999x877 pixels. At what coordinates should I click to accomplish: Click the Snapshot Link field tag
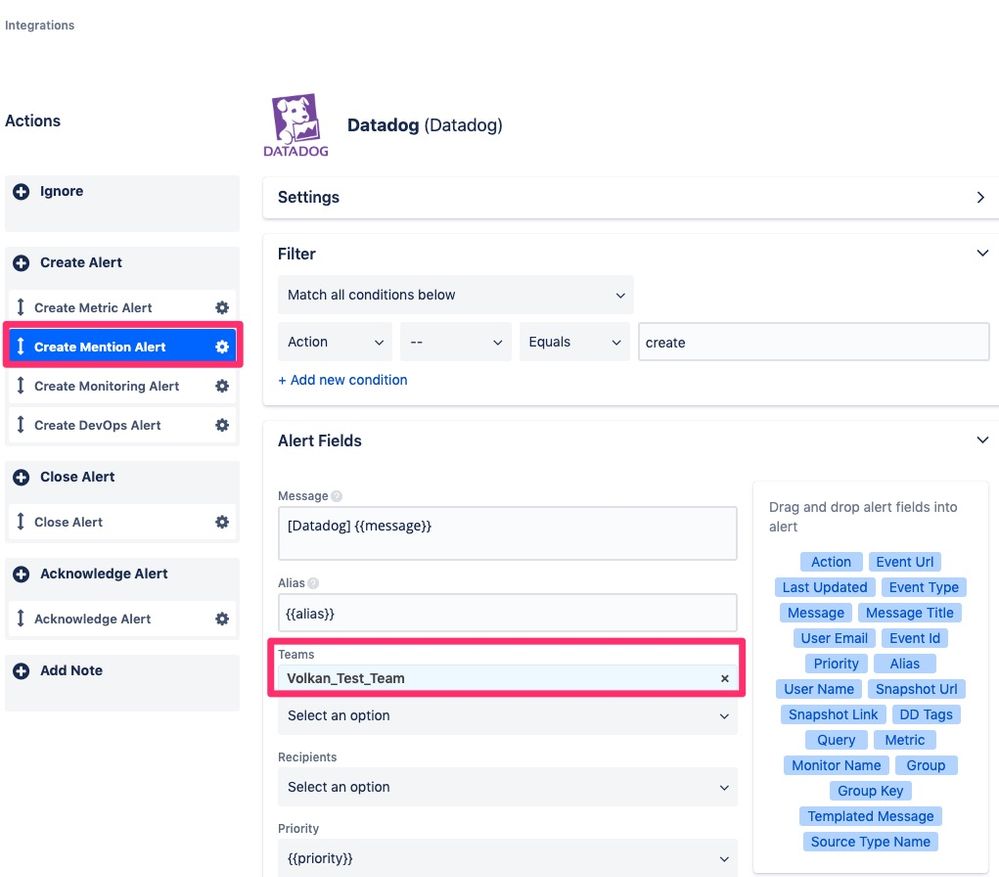pos(833,715)
